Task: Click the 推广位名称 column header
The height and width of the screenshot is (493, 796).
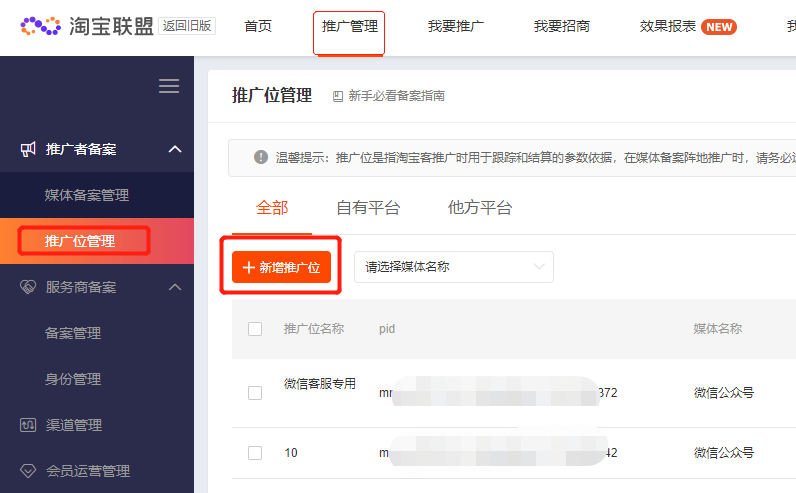Action: point(314,329)
